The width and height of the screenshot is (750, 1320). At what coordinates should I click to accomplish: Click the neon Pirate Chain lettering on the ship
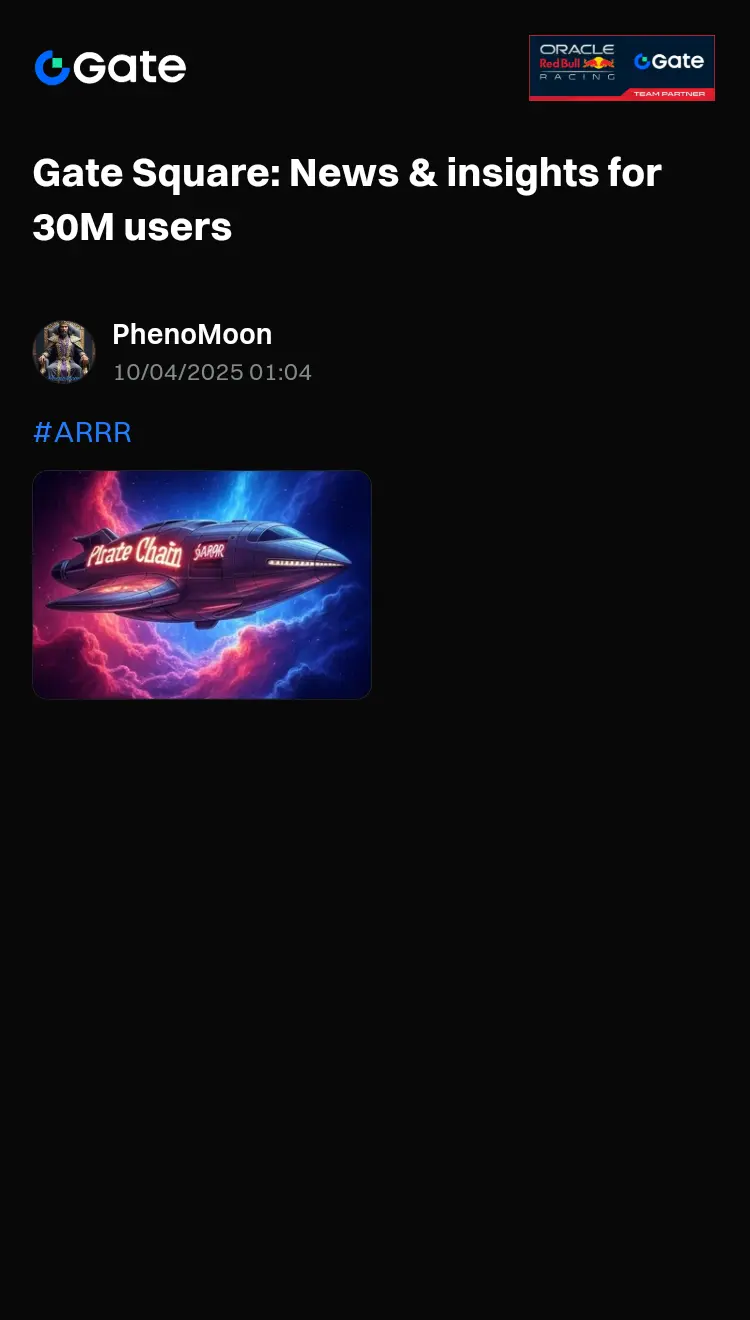134,551
